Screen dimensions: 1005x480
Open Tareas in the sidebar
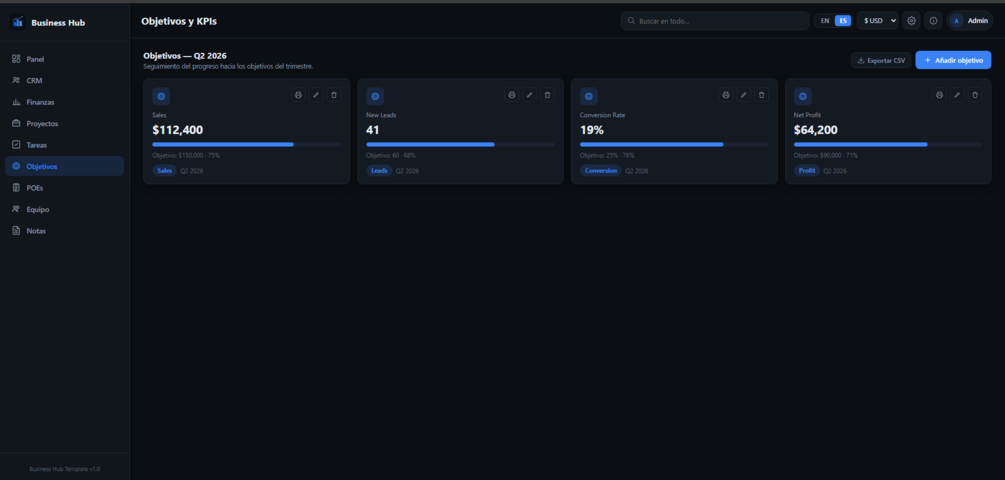click(x=64, y=145)
